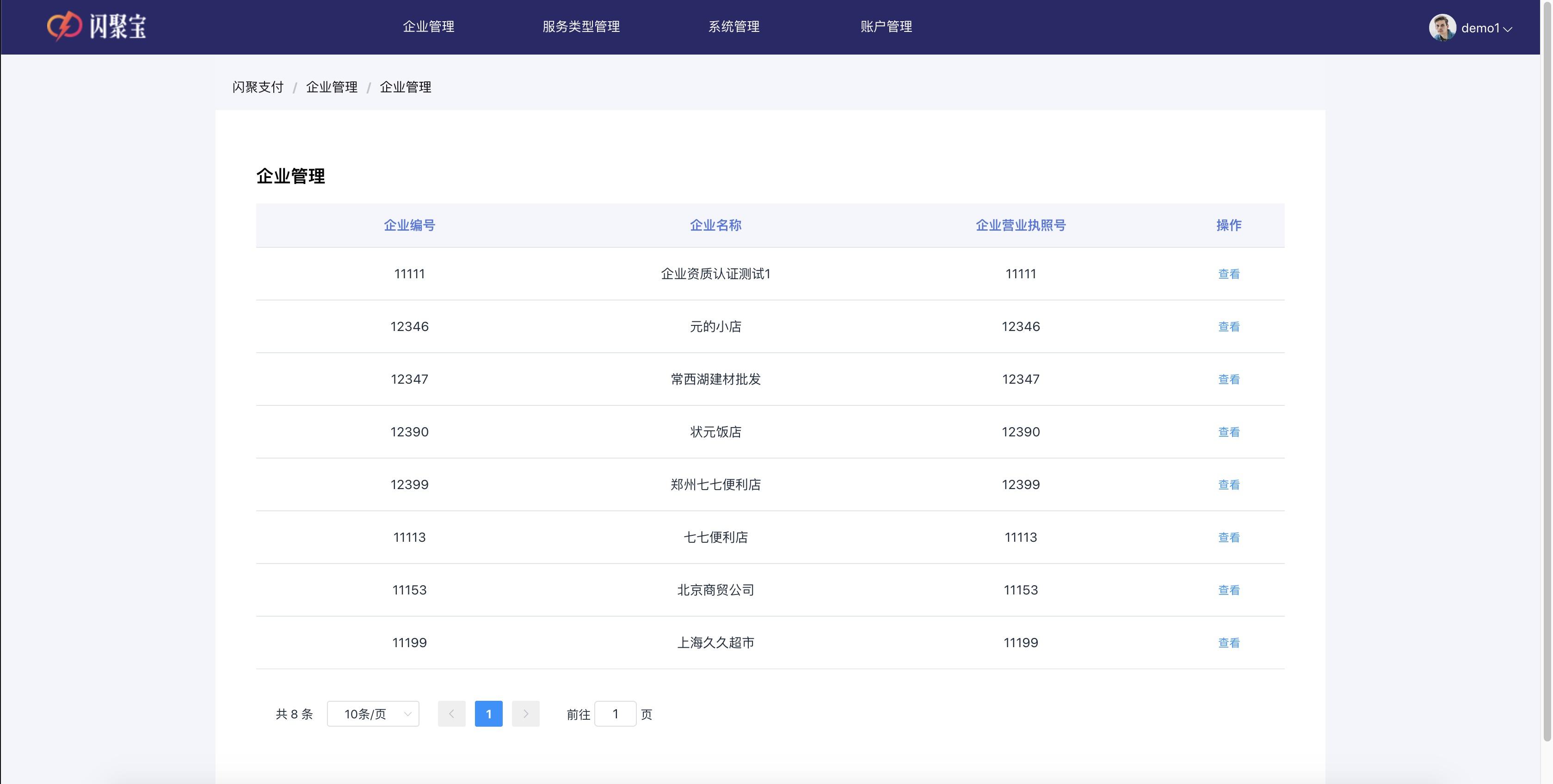
Task: Open the 10条/页 page size dropdown
Action: (x=373, y=713)
